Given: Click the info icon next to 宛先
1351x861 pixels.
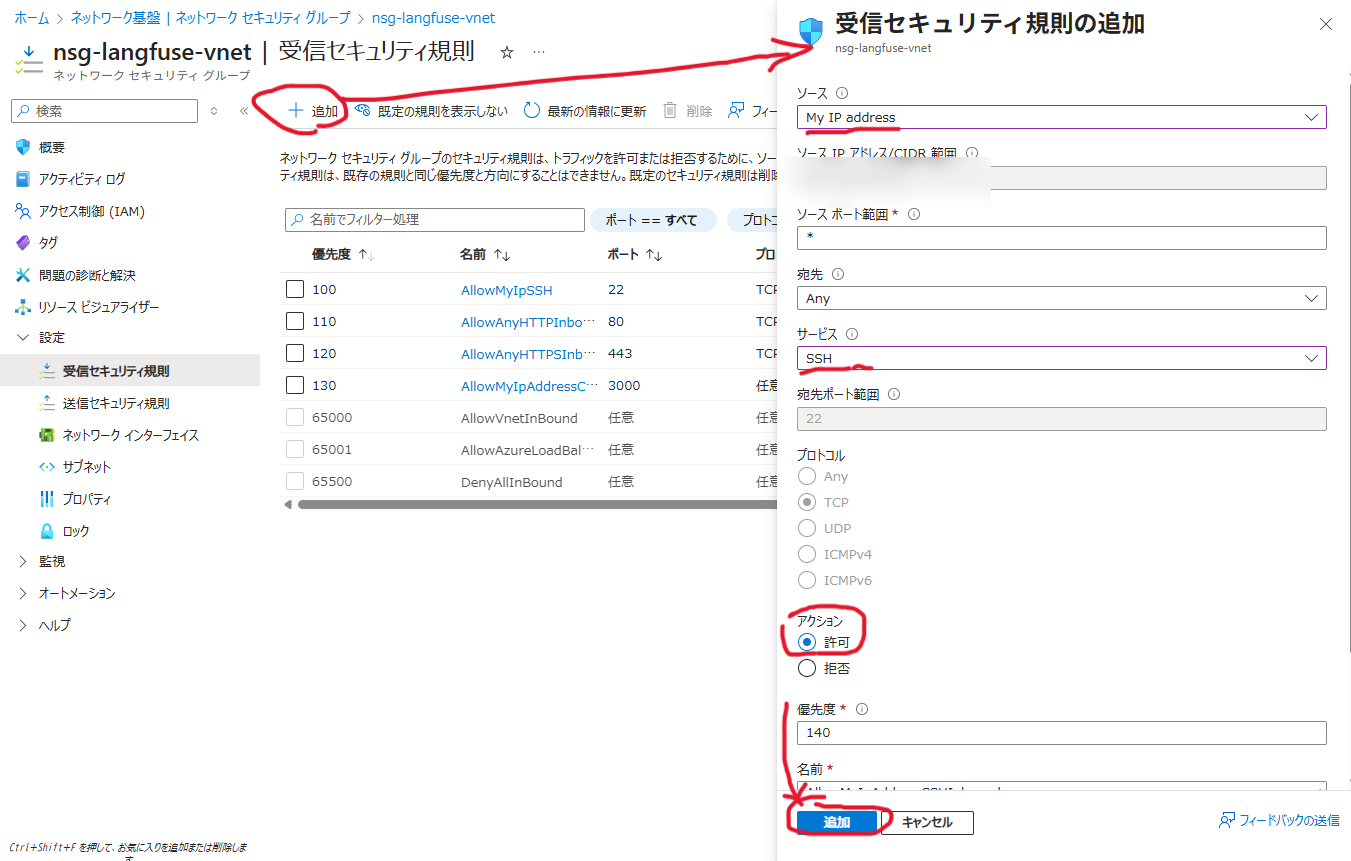Looking at the screenshot, I should coord(838,274).
